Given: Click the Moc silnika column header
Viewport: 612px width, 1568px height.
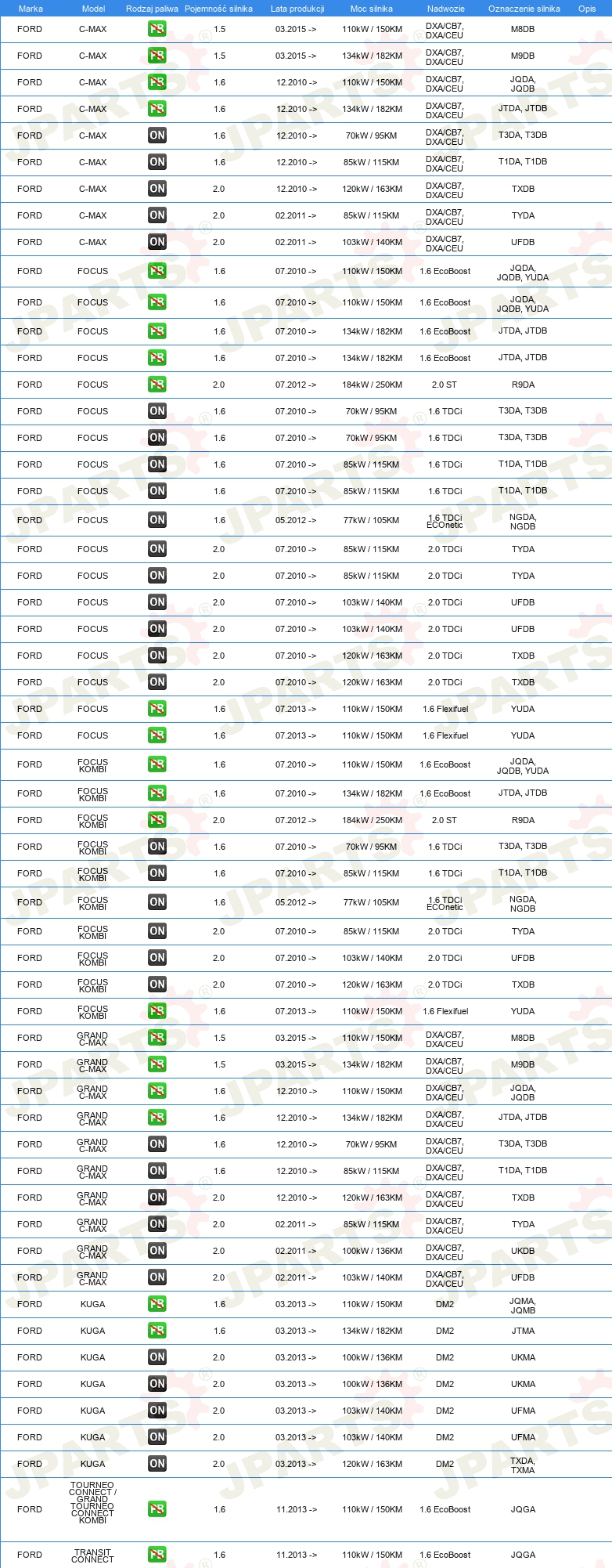Looking at the screenshot, I should (x=372, y=9).
